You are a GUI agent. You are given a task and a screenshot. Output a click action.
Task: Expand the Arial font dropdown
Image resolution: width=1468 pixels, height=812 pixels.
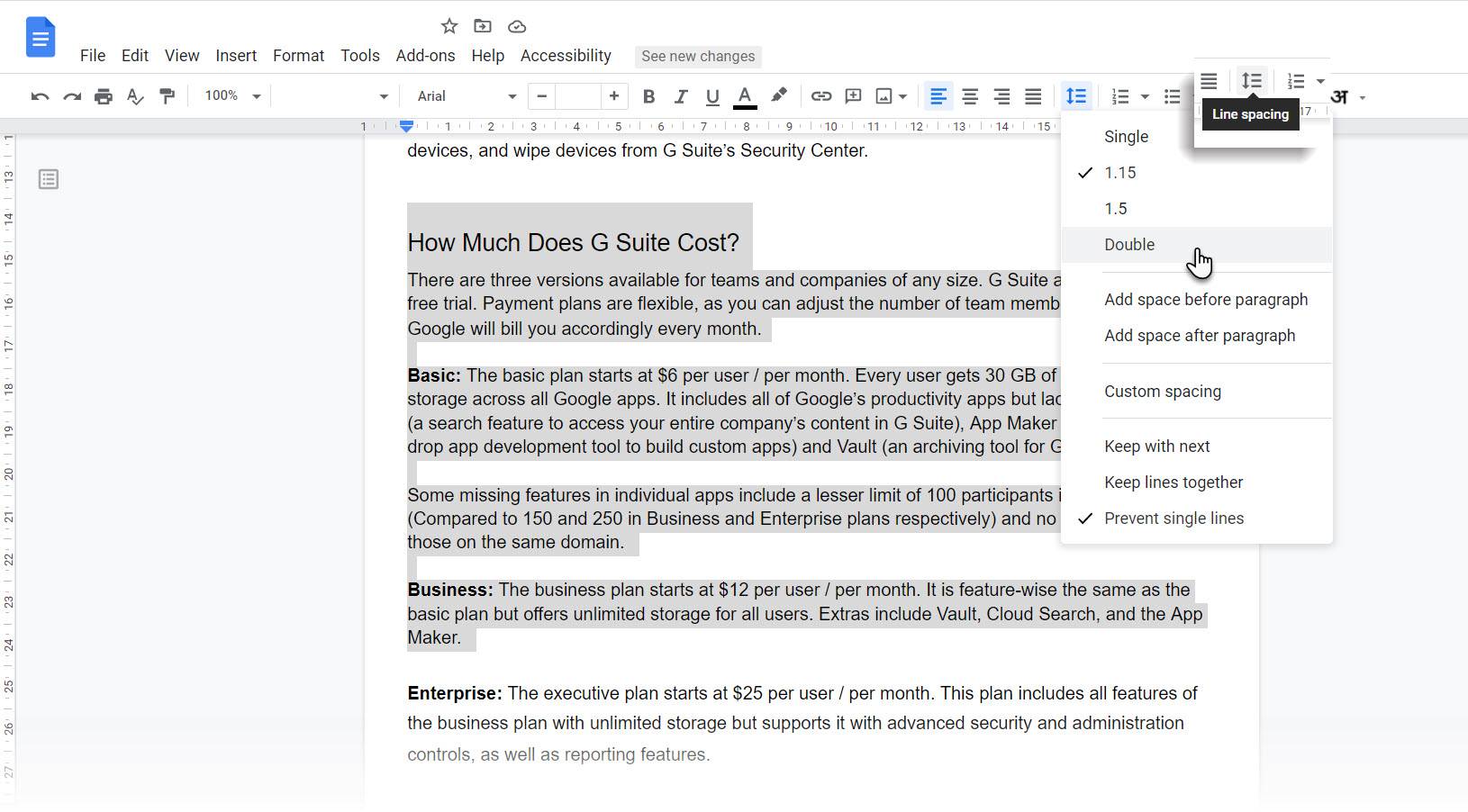tap(466, 96)
